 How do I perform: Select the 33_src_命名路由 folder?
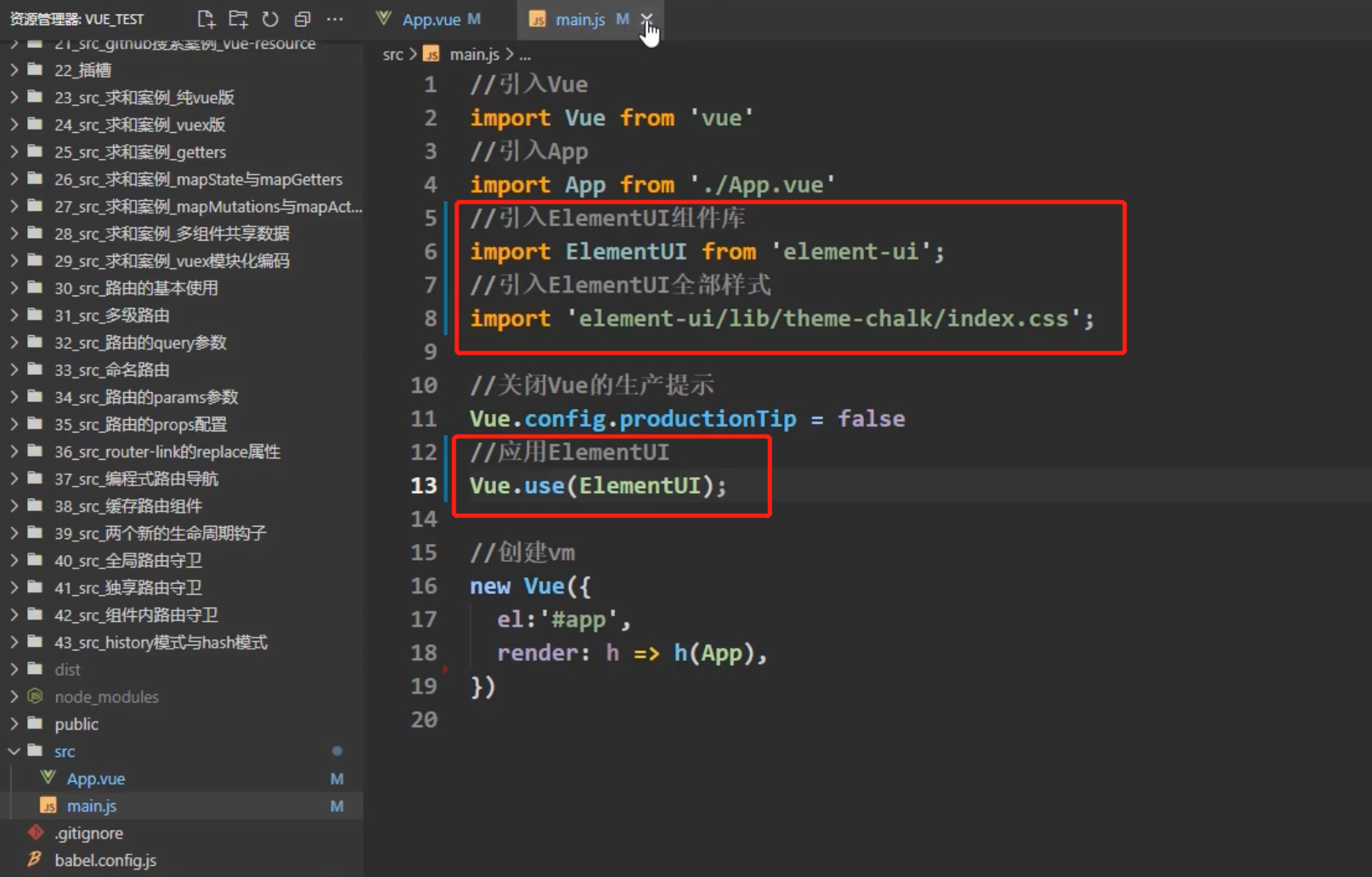[x=182, y=369]
